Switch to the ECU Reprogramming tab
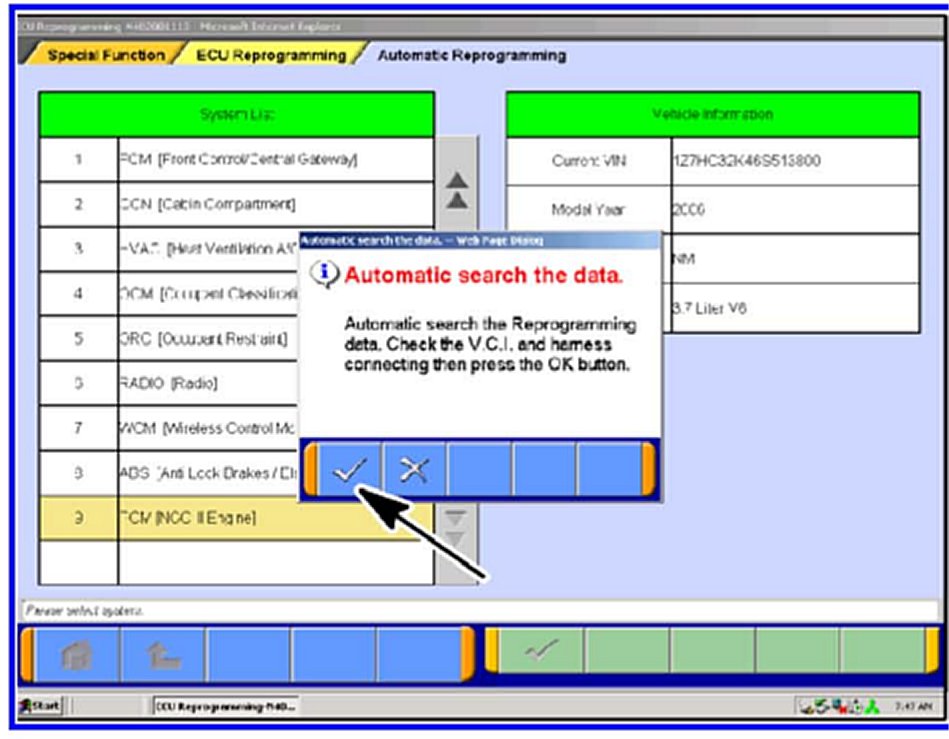This screenshot has width=949, height=739. (x=271, y=55)
